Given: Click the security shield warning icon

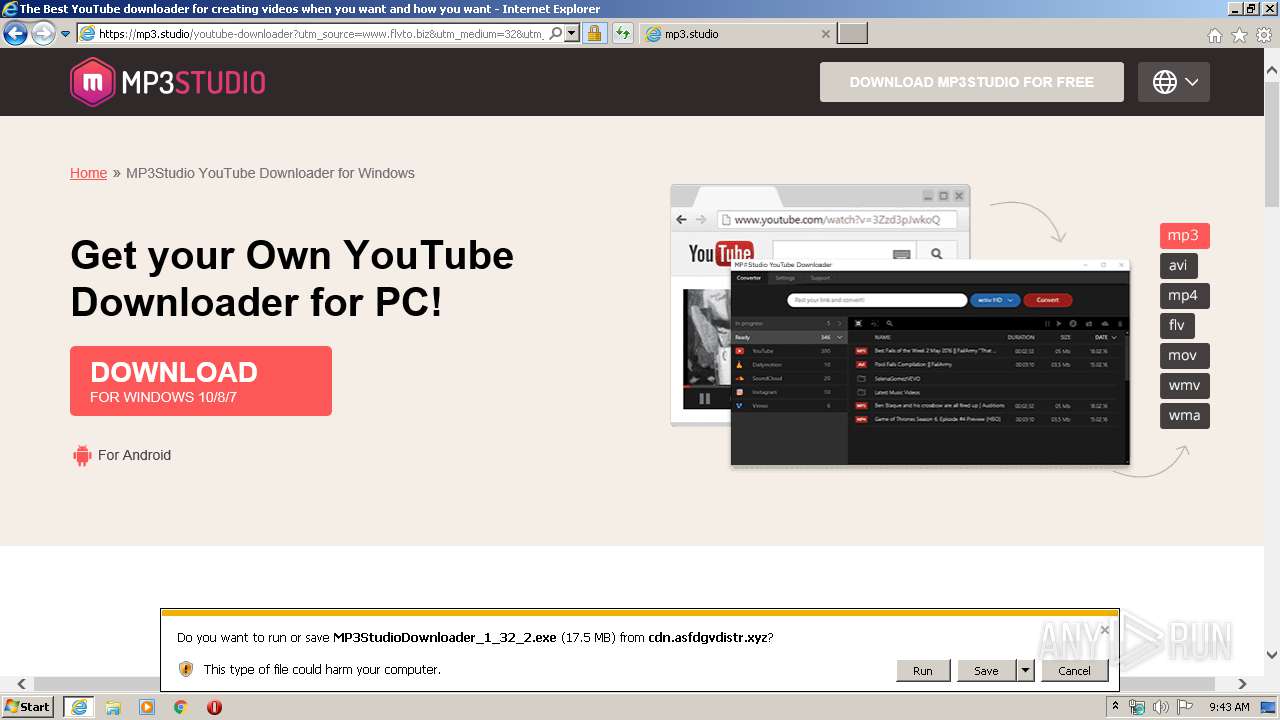Looking at the screenshot, I should 185,669.
